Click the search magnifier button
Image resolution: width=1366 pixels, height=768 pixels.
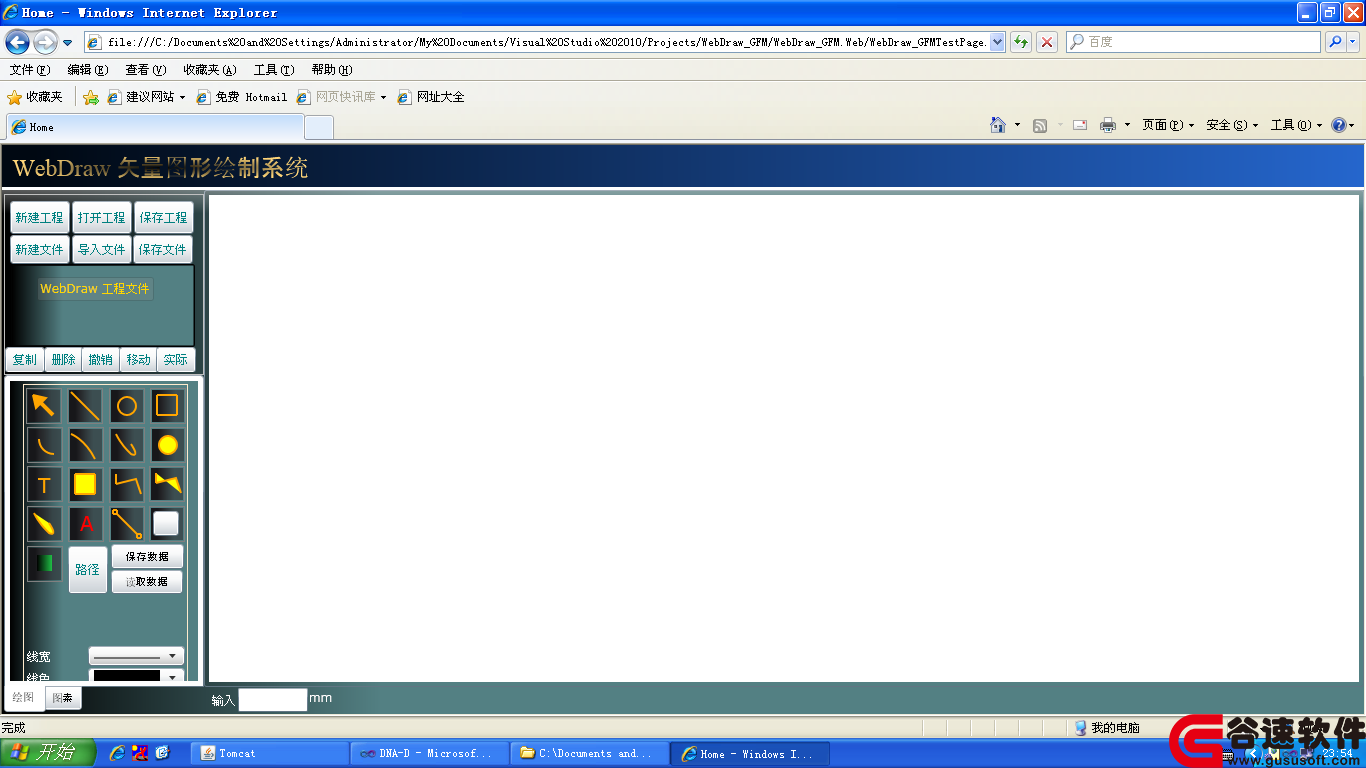click(x=1335, y=42)
